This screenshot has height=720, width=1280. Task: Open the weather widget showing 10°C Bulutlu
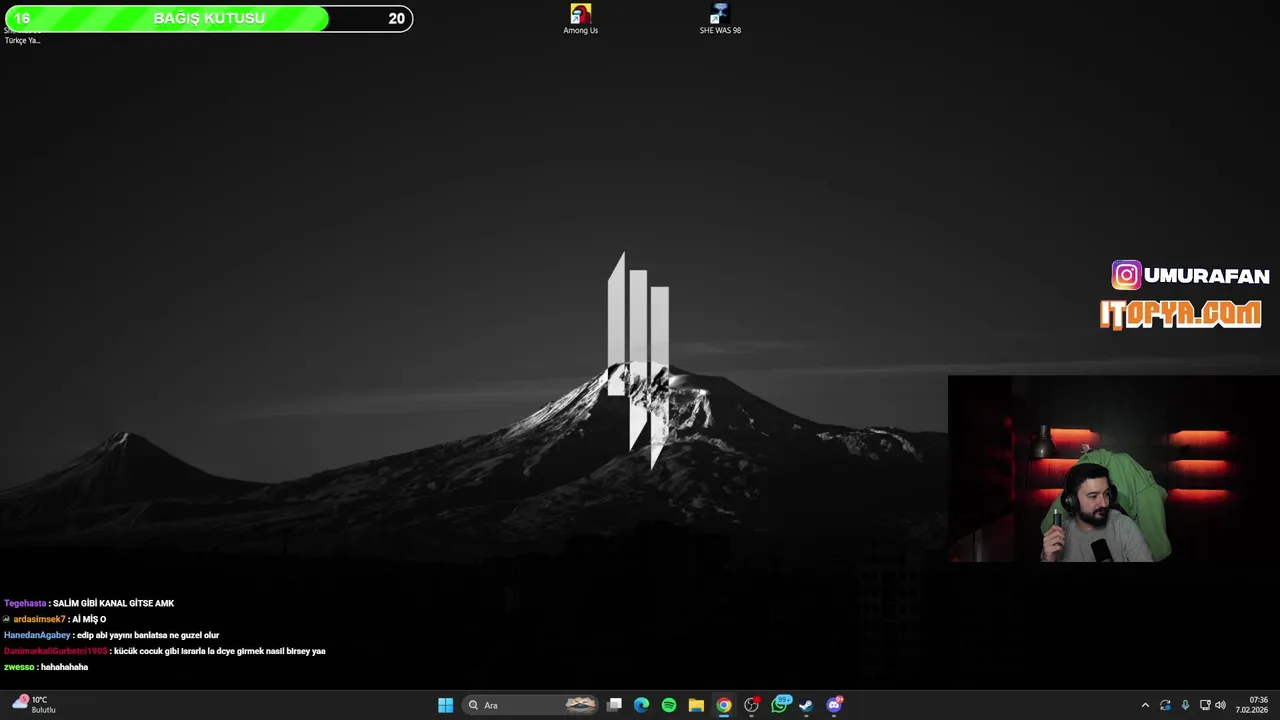(x=34, y=705)
